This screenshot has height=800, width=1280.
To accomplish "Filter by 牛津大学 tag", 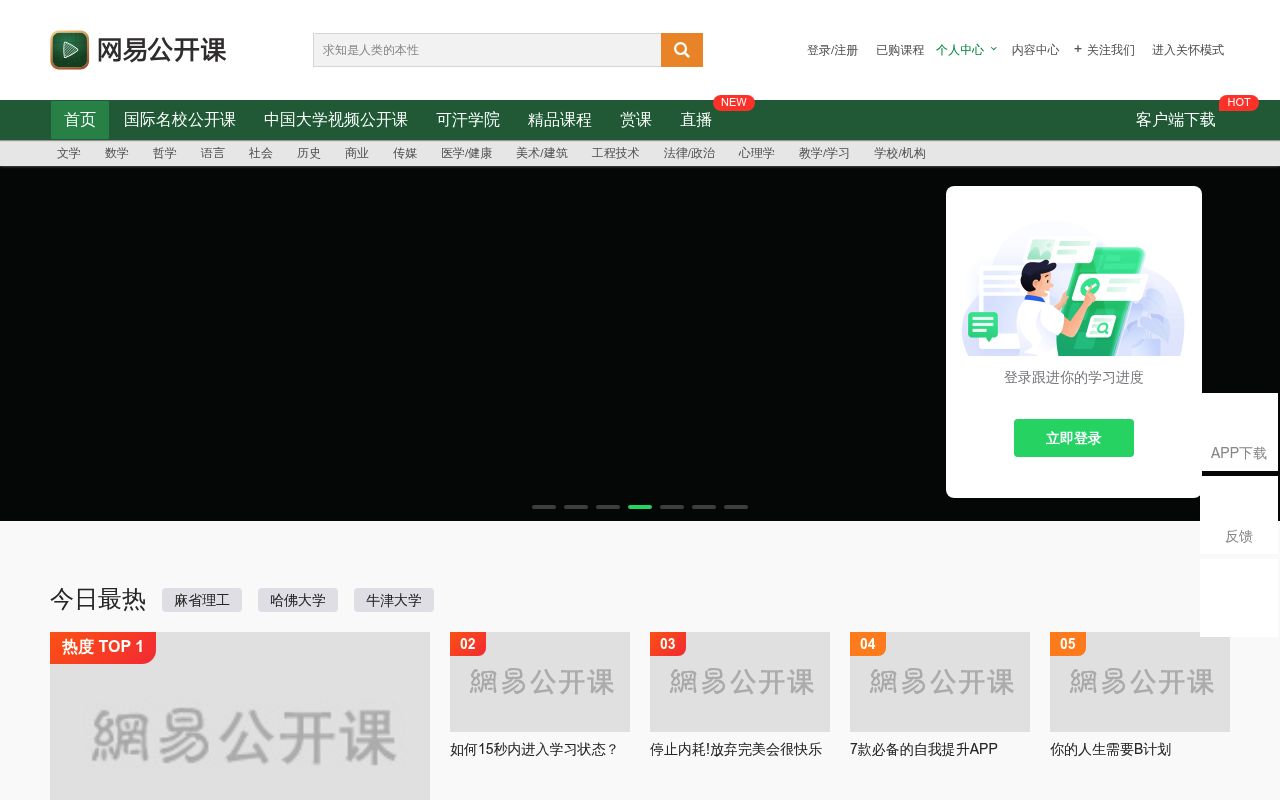I will click(394, 600).
